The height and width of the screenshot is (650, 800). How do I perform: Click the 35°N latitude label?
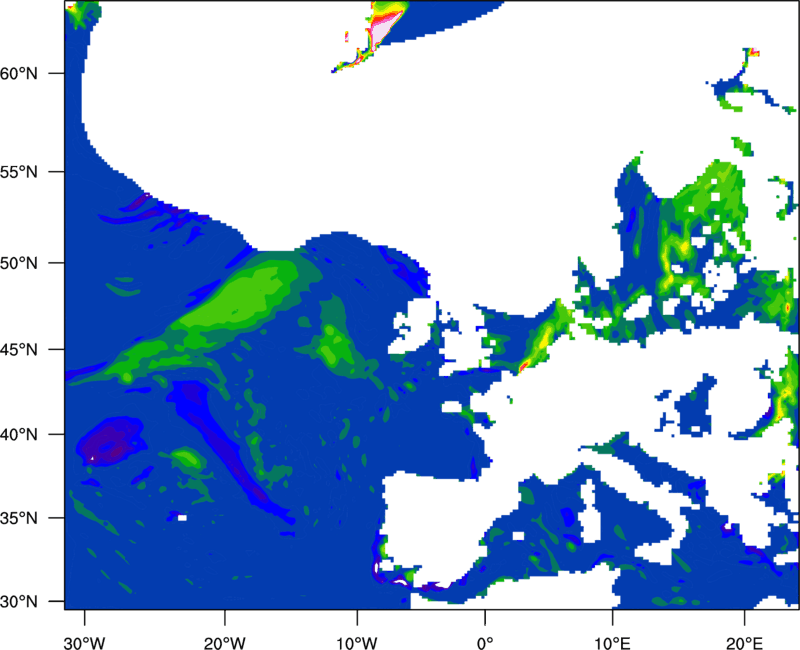point(19,518)
